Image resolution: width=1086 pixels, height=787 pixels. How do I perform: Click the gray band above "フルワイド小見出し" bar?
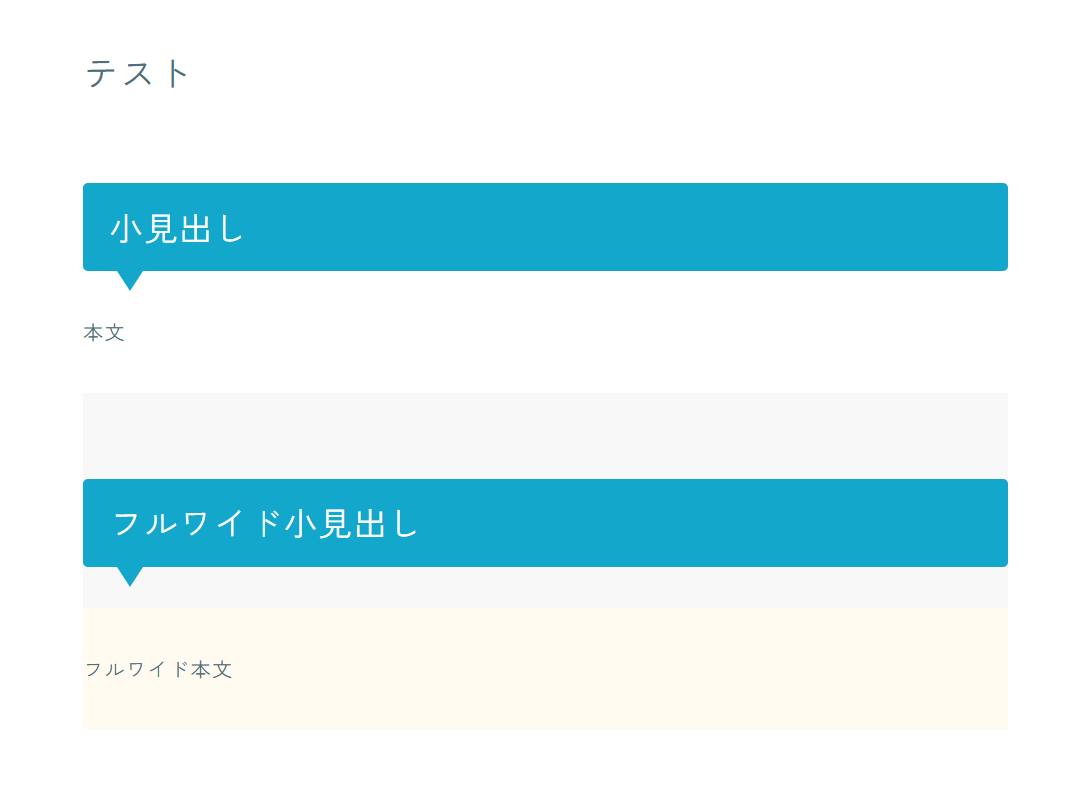tap(545, 435)
